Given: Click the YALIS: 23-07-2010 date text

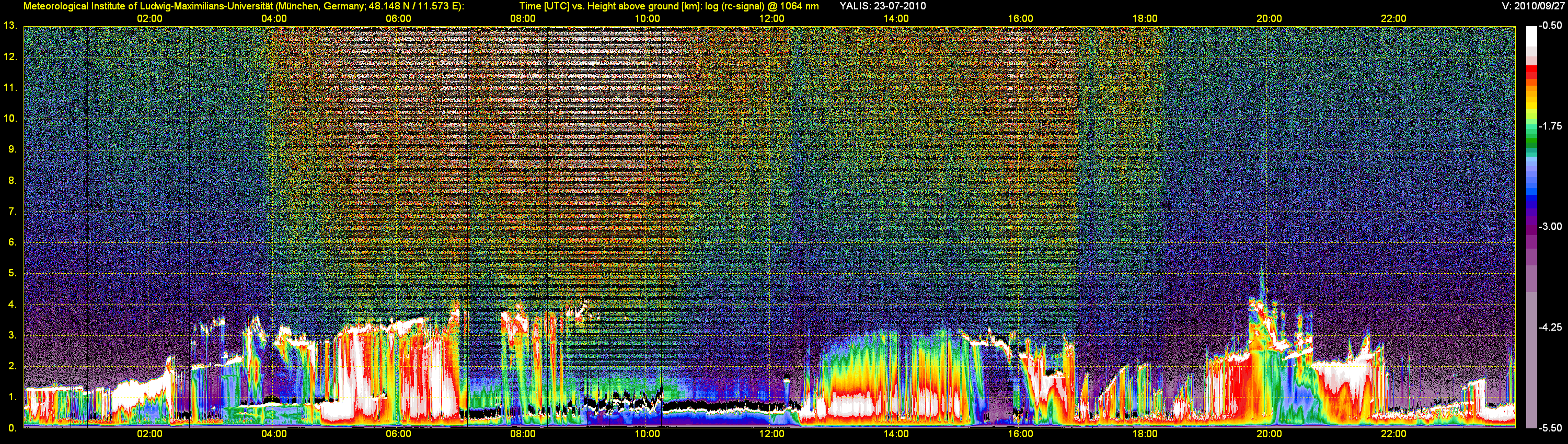Looking at the screenshot, I should (x=883, y=6).
